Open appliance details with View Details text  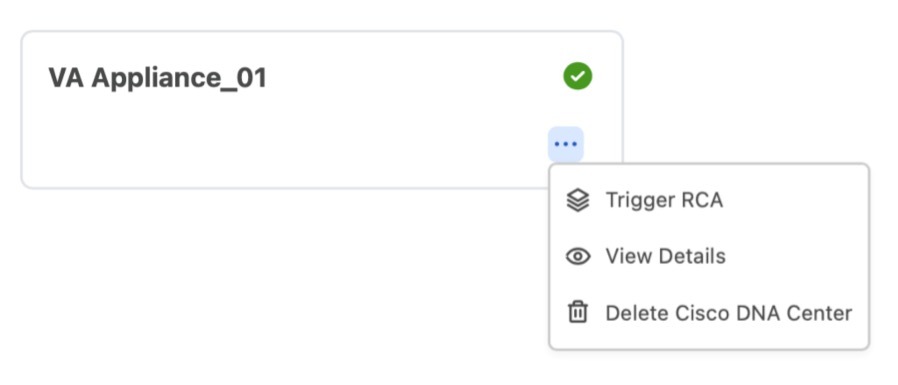tap(665, 256)
